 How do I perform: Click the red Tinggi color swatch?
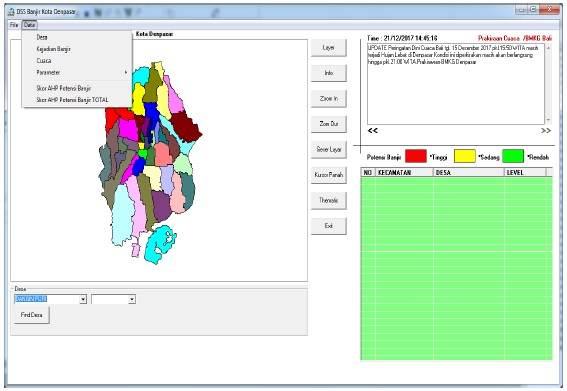click(416, 156)
